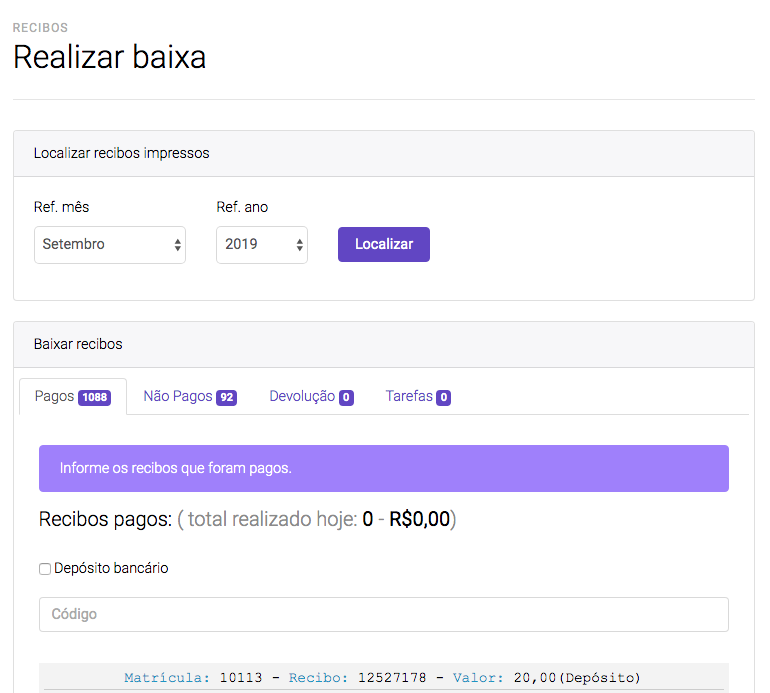Screen dimensions: 770x693
Task: Click the RECIBOS breadcrumb label
Action: [x=40, y=28]
